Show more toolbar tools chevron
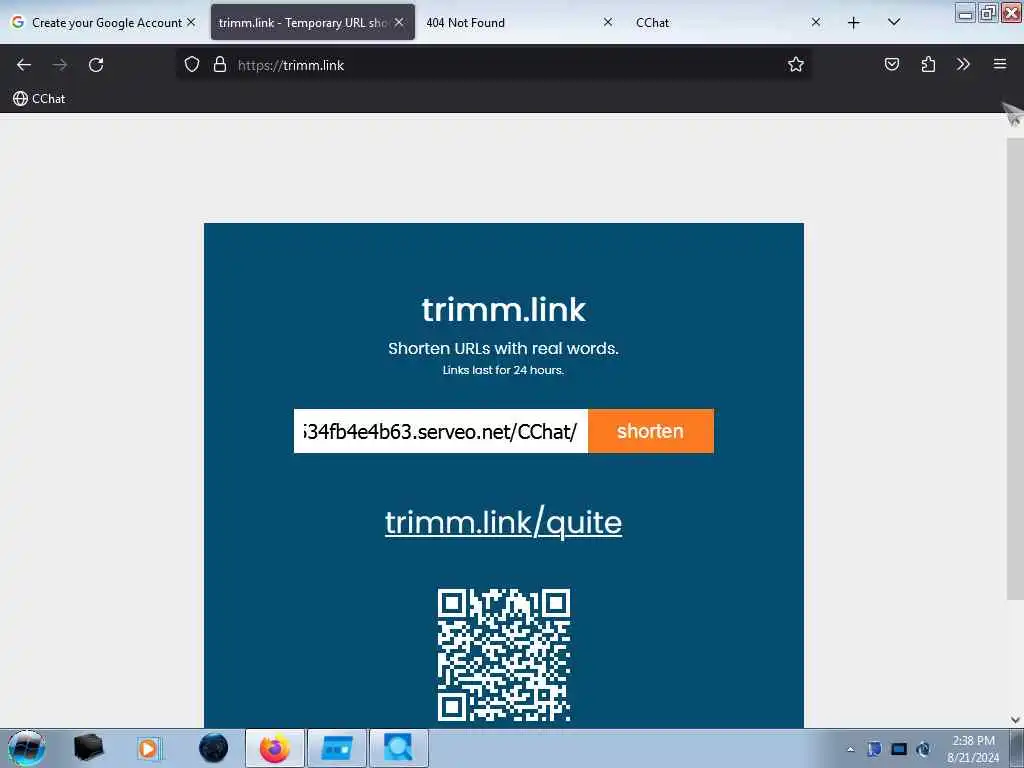Viewport: 1024px width, 768px height. pos(963,64)
